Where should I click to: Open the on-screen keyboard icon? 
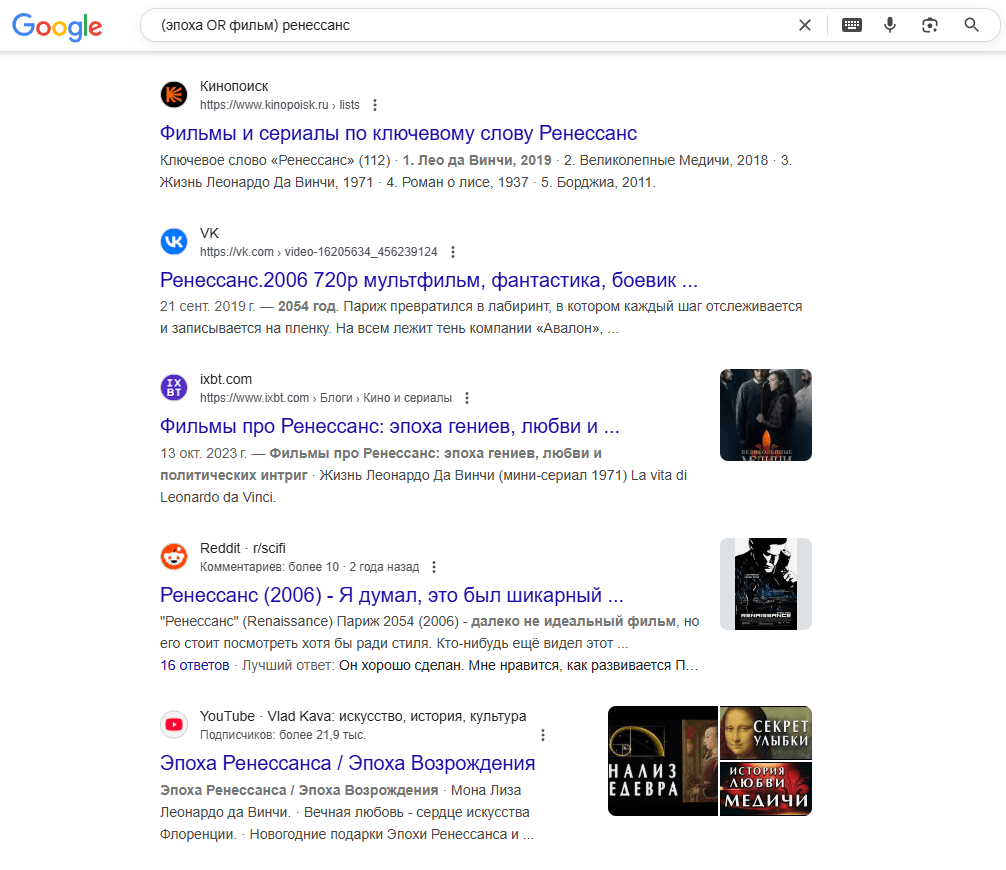click(851, 25)
